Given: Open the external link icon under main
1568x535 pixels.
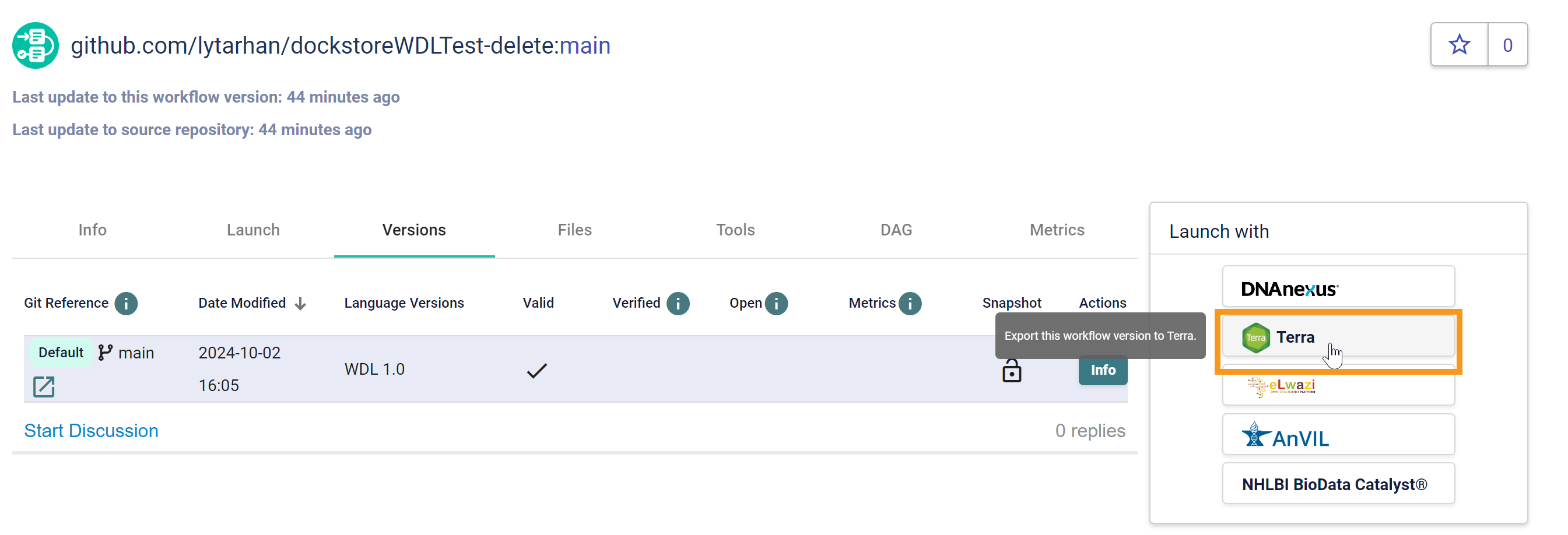Looking at the screenshot, I should (44, 386).
